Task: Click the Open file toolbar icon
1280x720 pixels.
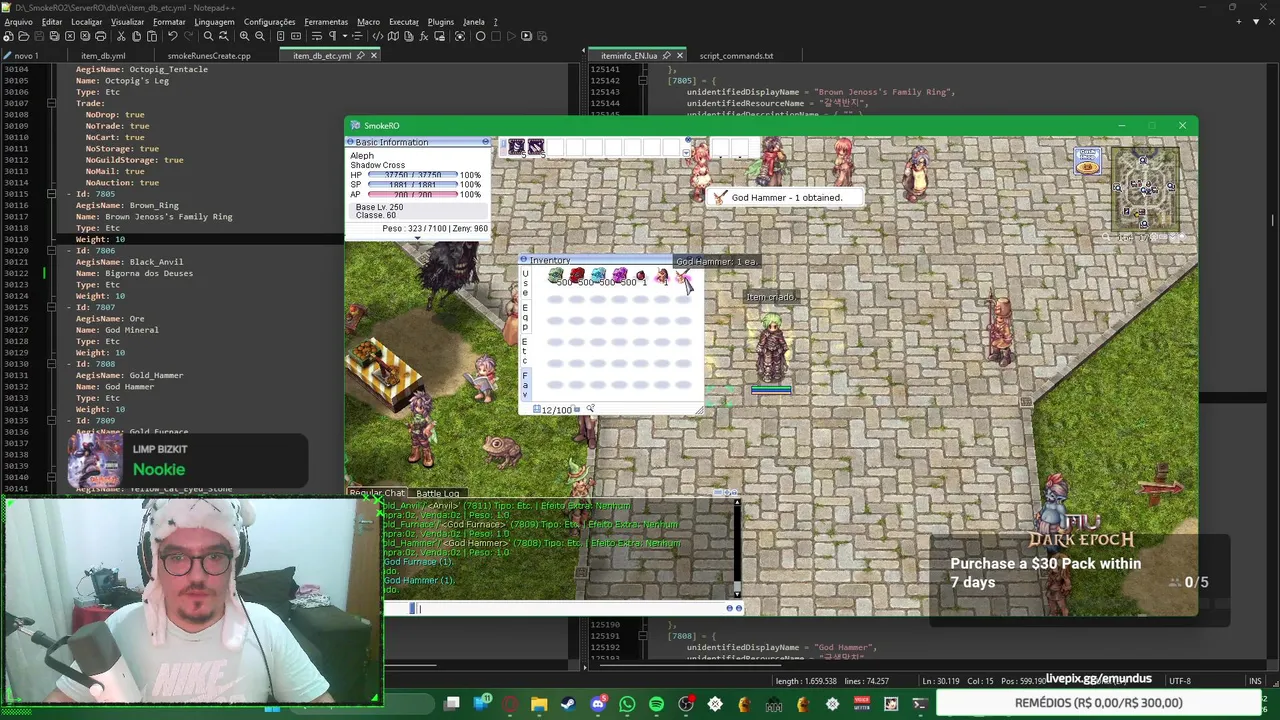Action: pyautogui.click(x=23, y=36)
